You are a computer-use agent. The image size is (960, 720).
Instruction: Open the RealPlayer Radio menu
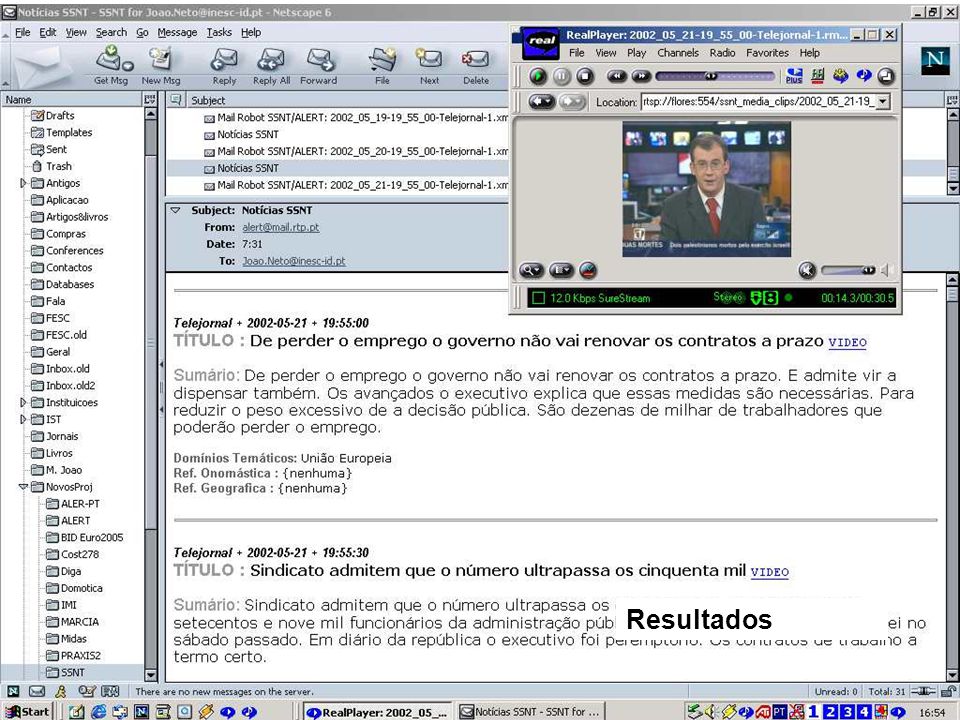click(722, 53)
